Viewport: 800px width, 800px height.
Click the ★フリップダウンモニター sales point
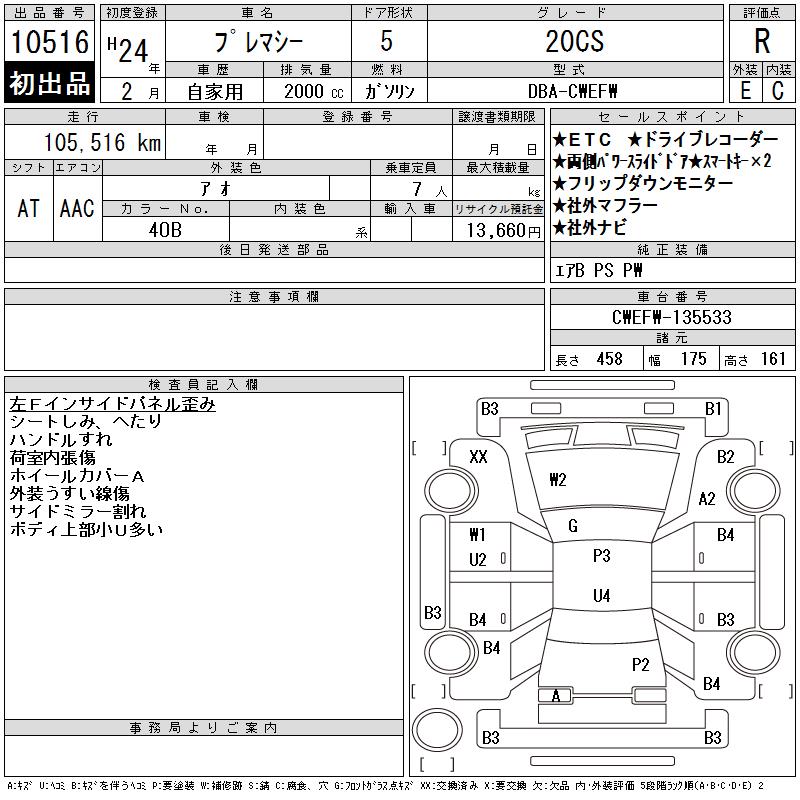[643, 183]
